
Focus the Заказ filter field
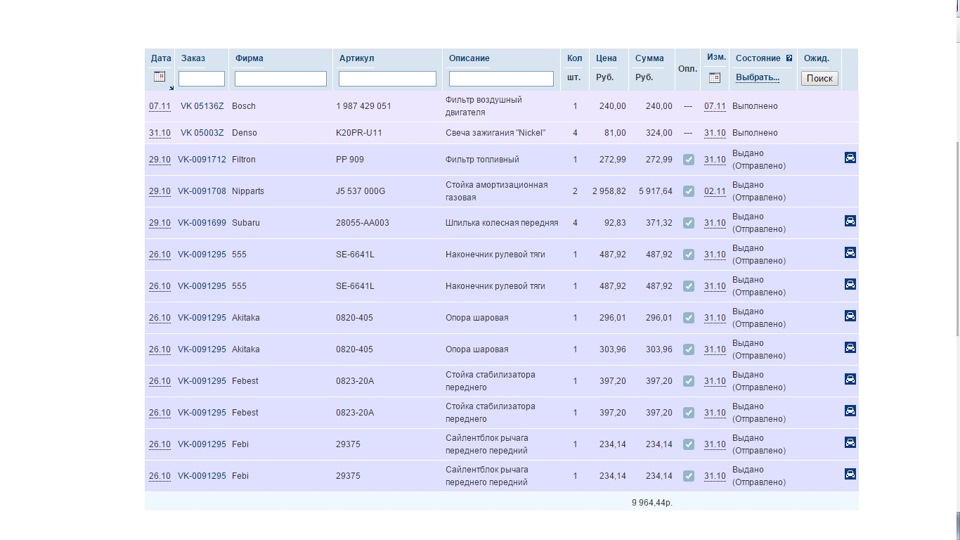[201, 78]
